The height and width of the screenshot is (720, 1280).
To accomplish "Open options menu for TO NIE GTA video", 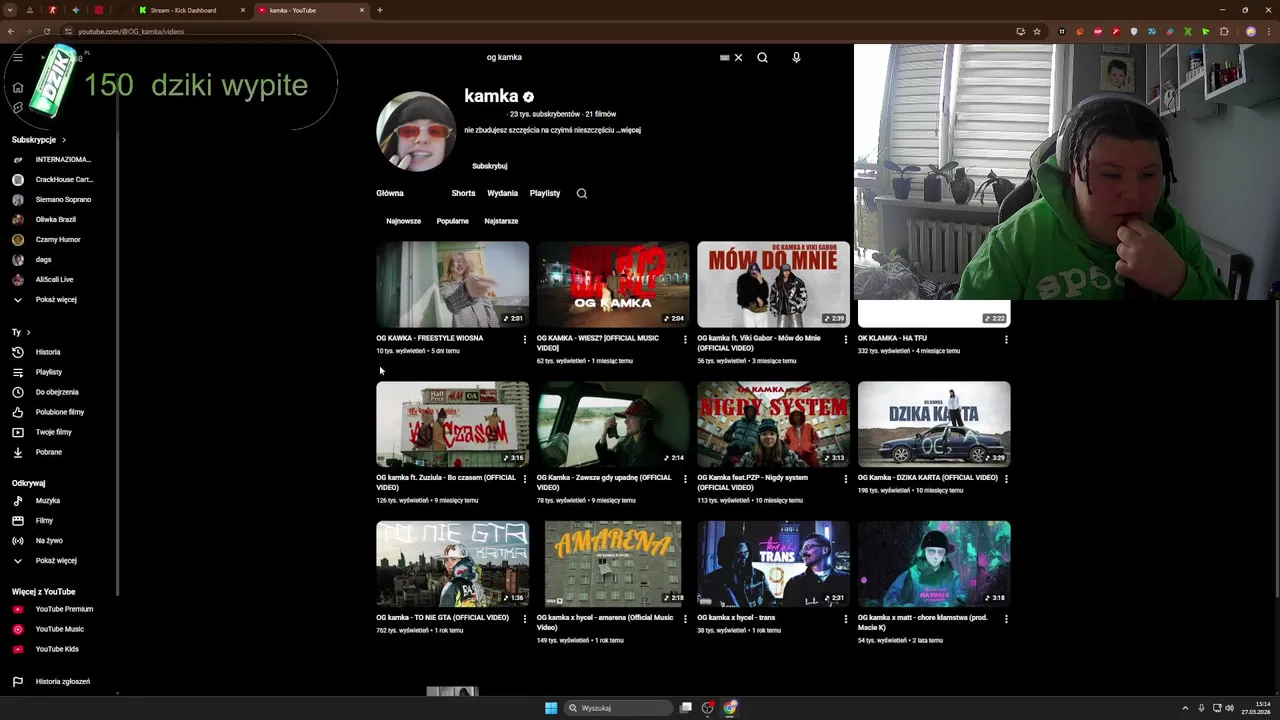I will pos(524,619).
